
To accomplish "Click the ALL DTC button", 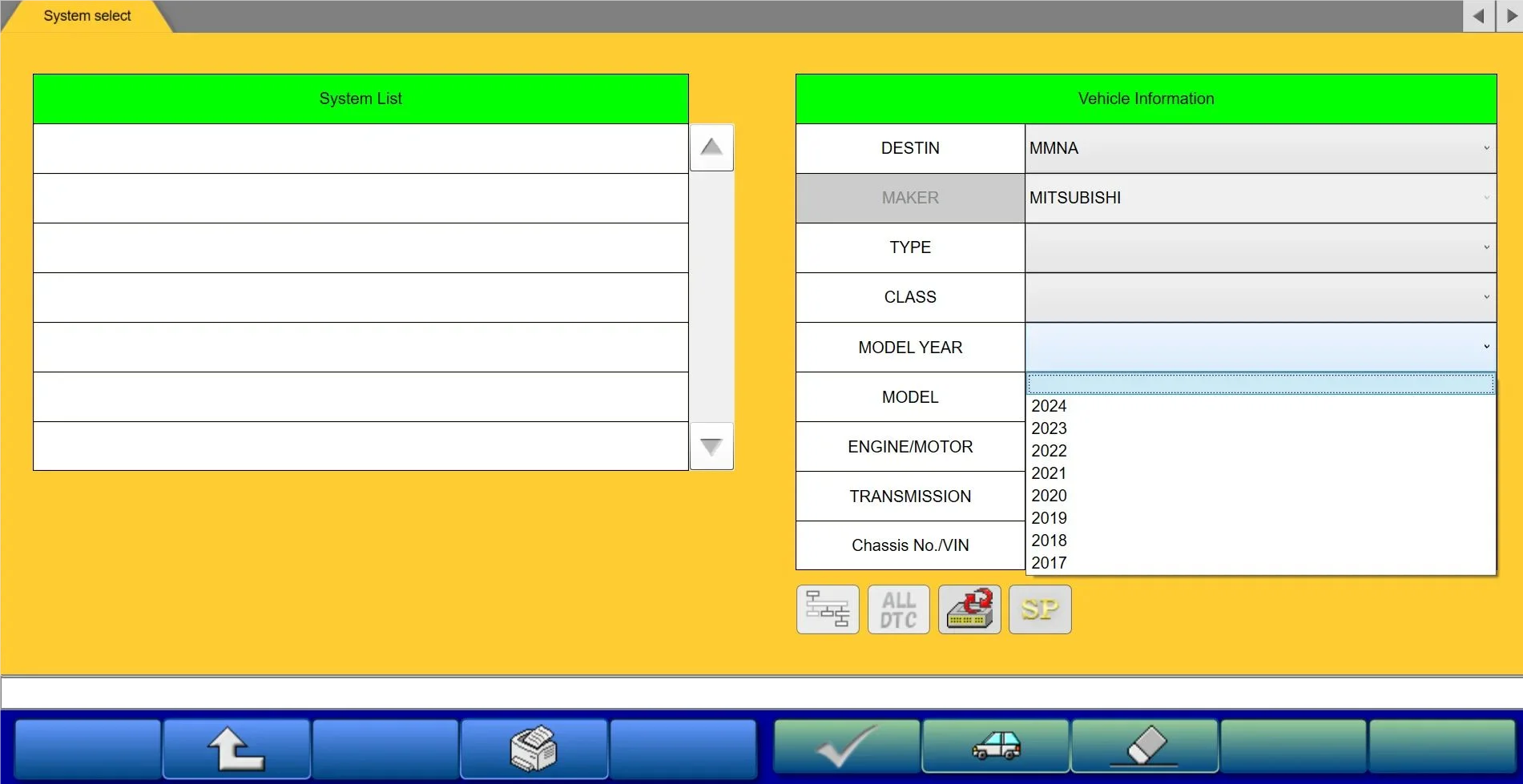I will [899, 609].
